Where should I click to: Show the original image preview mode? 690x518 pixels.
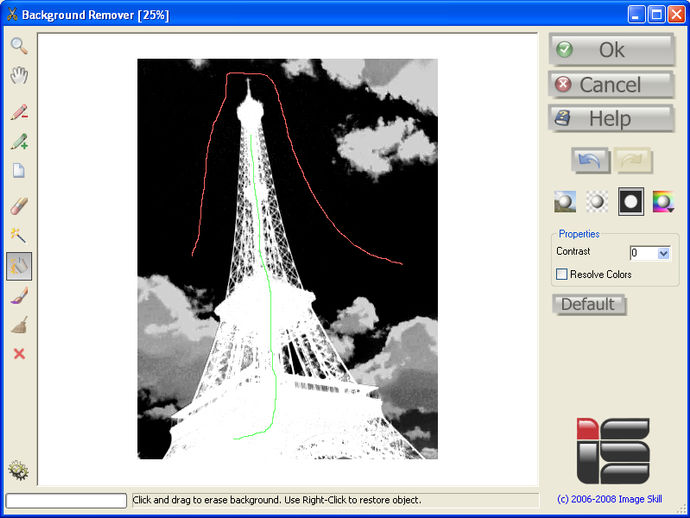[565, 202]
